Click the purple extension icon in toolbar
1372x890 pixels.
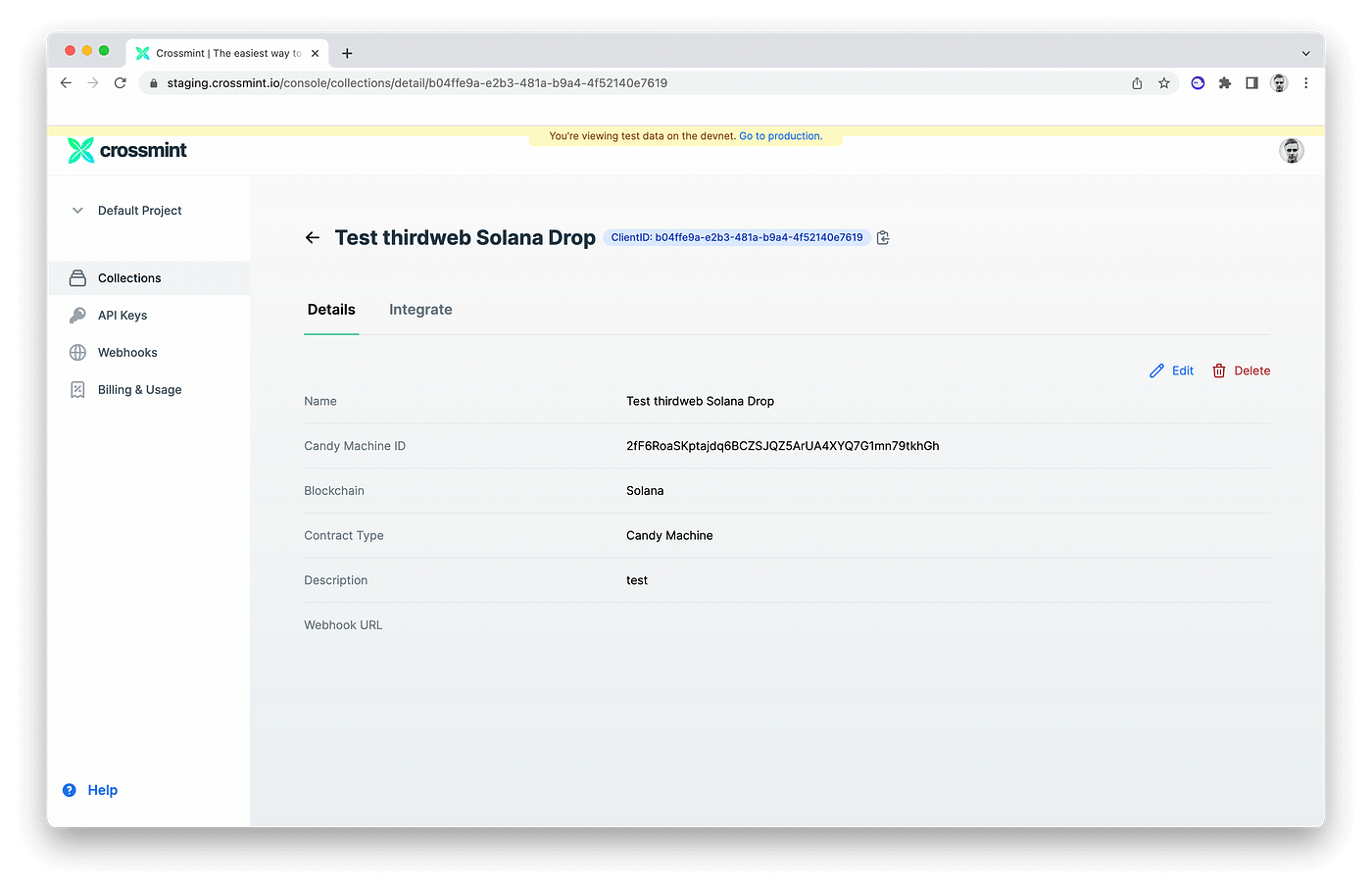[x=1198, y=83]
